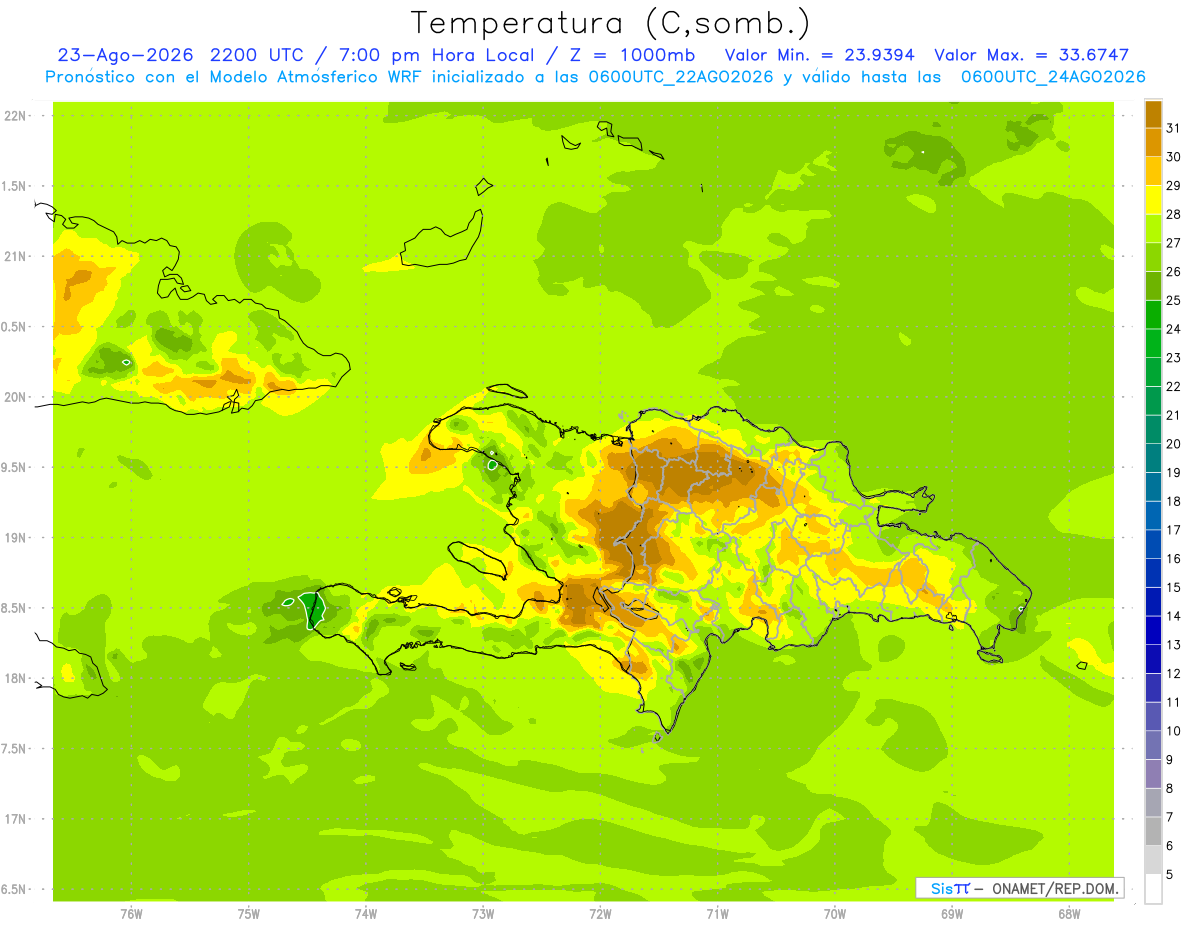Click the 'Temperatura (C,somb.)' chart title

coord(611,23)
